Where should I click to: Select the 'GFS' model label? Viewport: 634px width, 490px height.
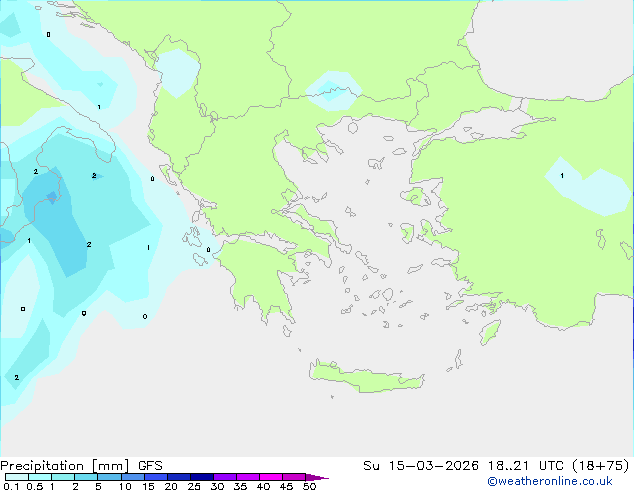150,466
